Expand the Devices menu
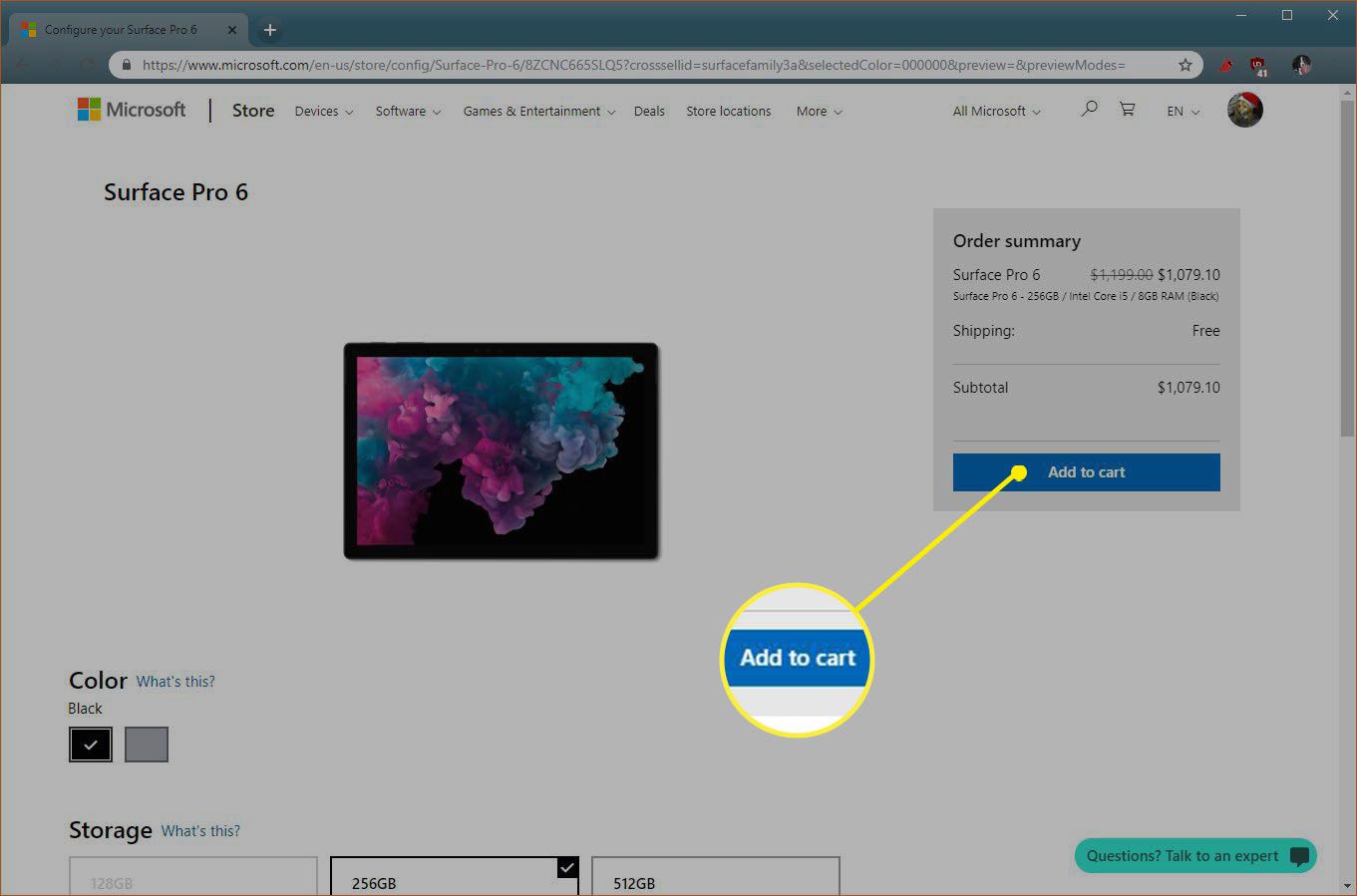This screenshot has height=896, width=1357. (x=324, y=112)
